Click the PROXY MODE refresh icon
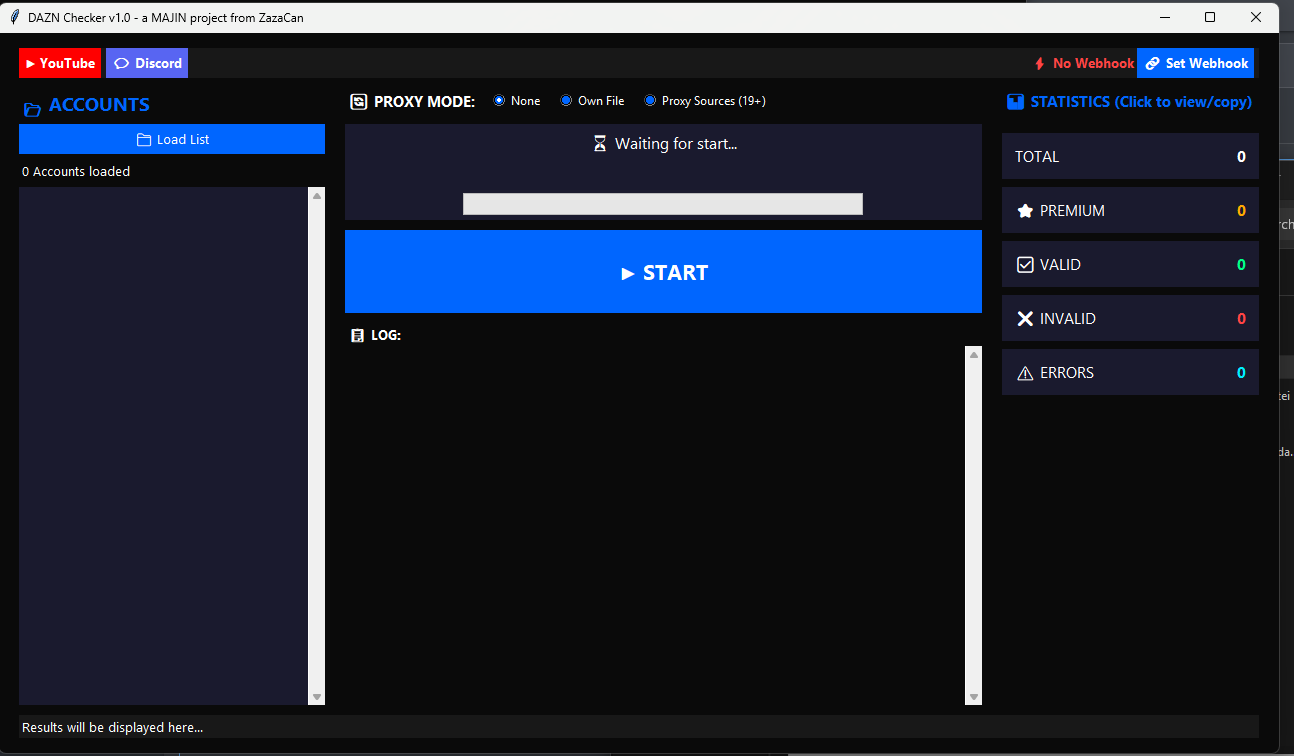The image size is (1294, 756). point(359,101)
